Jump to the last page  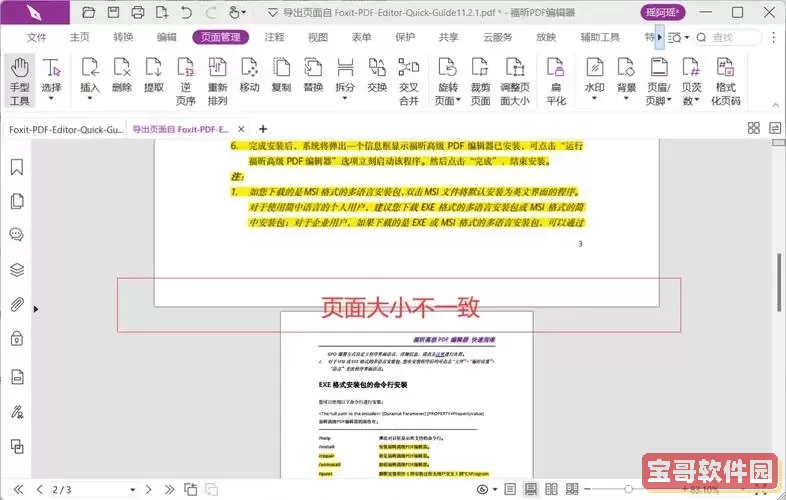tap(169, 489)
